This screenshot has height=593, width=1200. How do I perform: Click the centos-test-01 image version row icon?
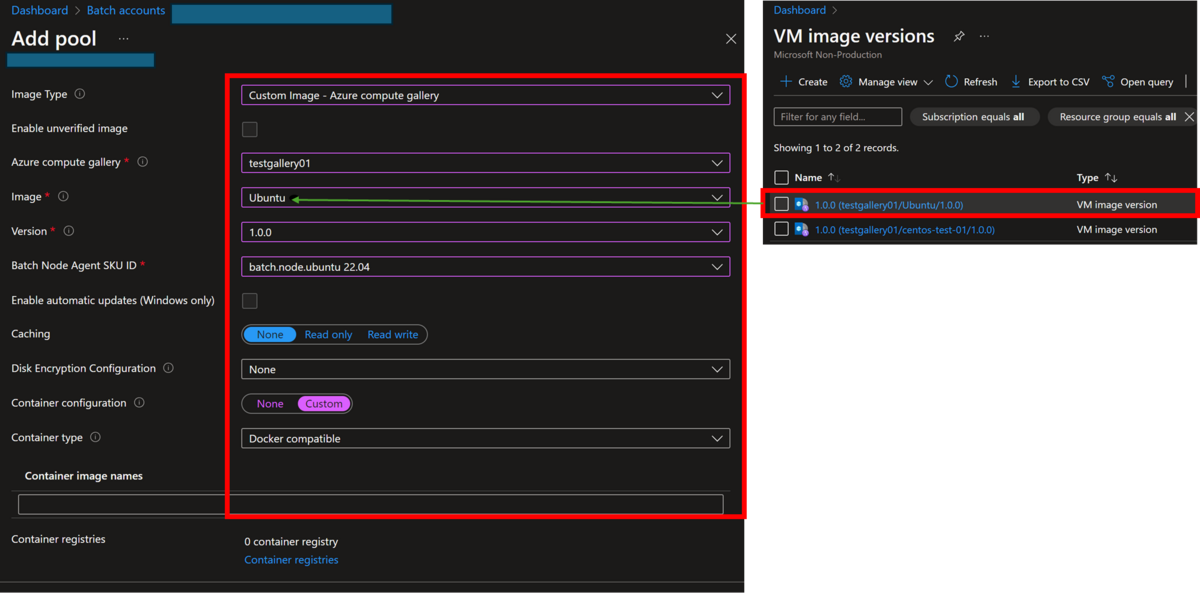point(801,229)
